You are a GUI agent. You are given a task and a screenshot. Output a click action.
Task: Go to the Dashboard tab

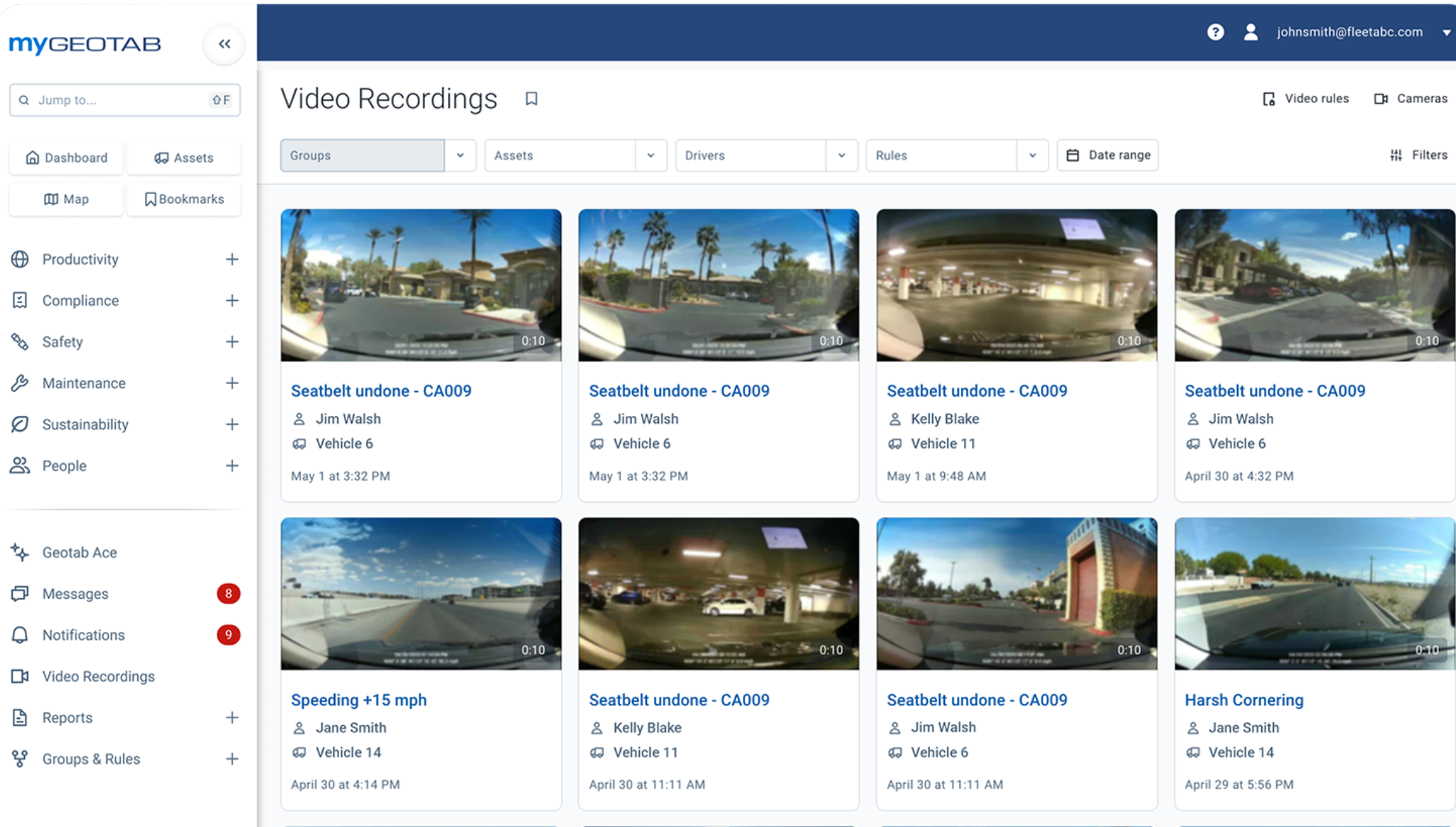pos(66,158)
